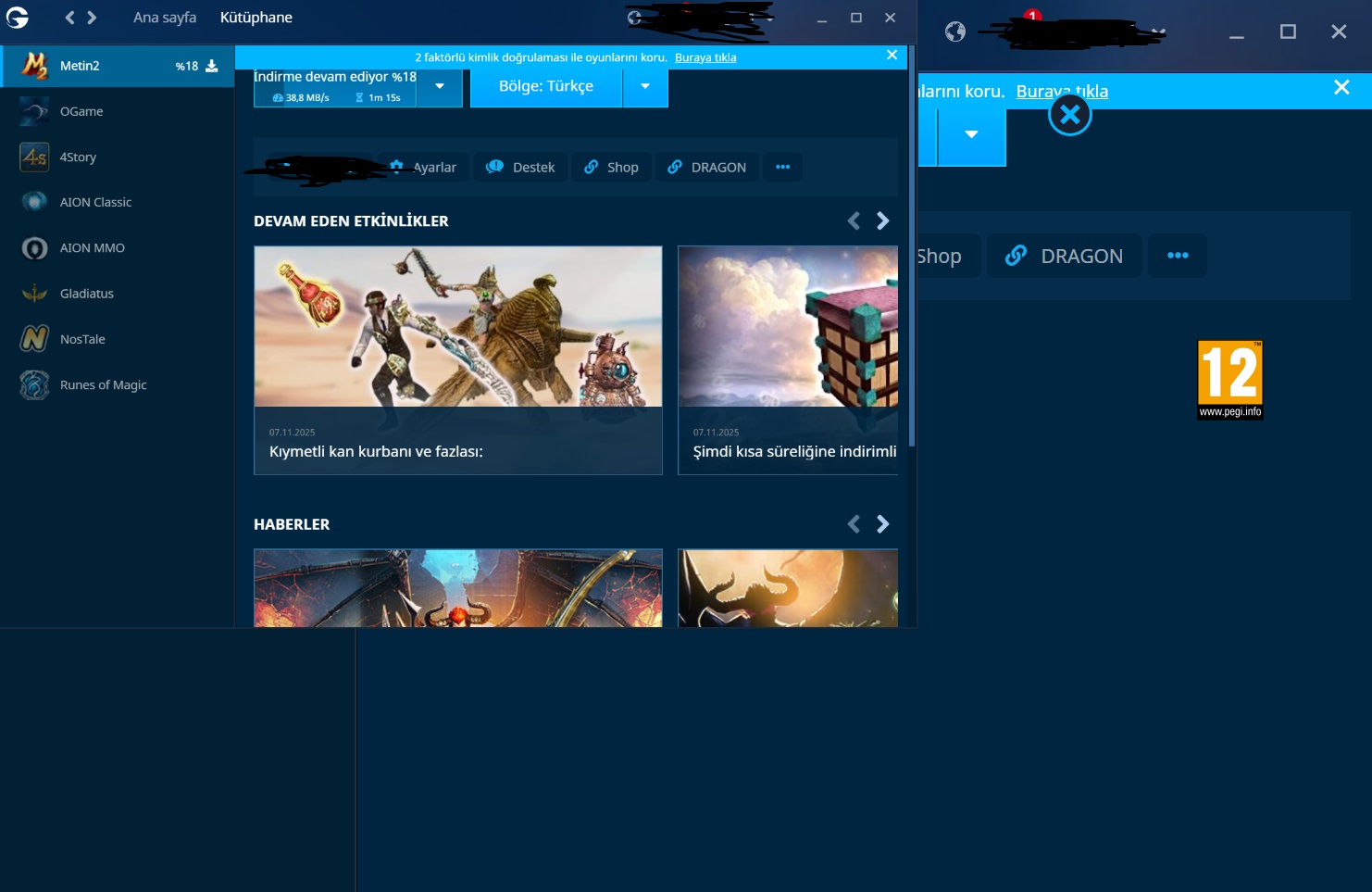This screenshot has height=892, width=1372.
Task: Click the PEGI 12 rating badge
Action: 1230,380
